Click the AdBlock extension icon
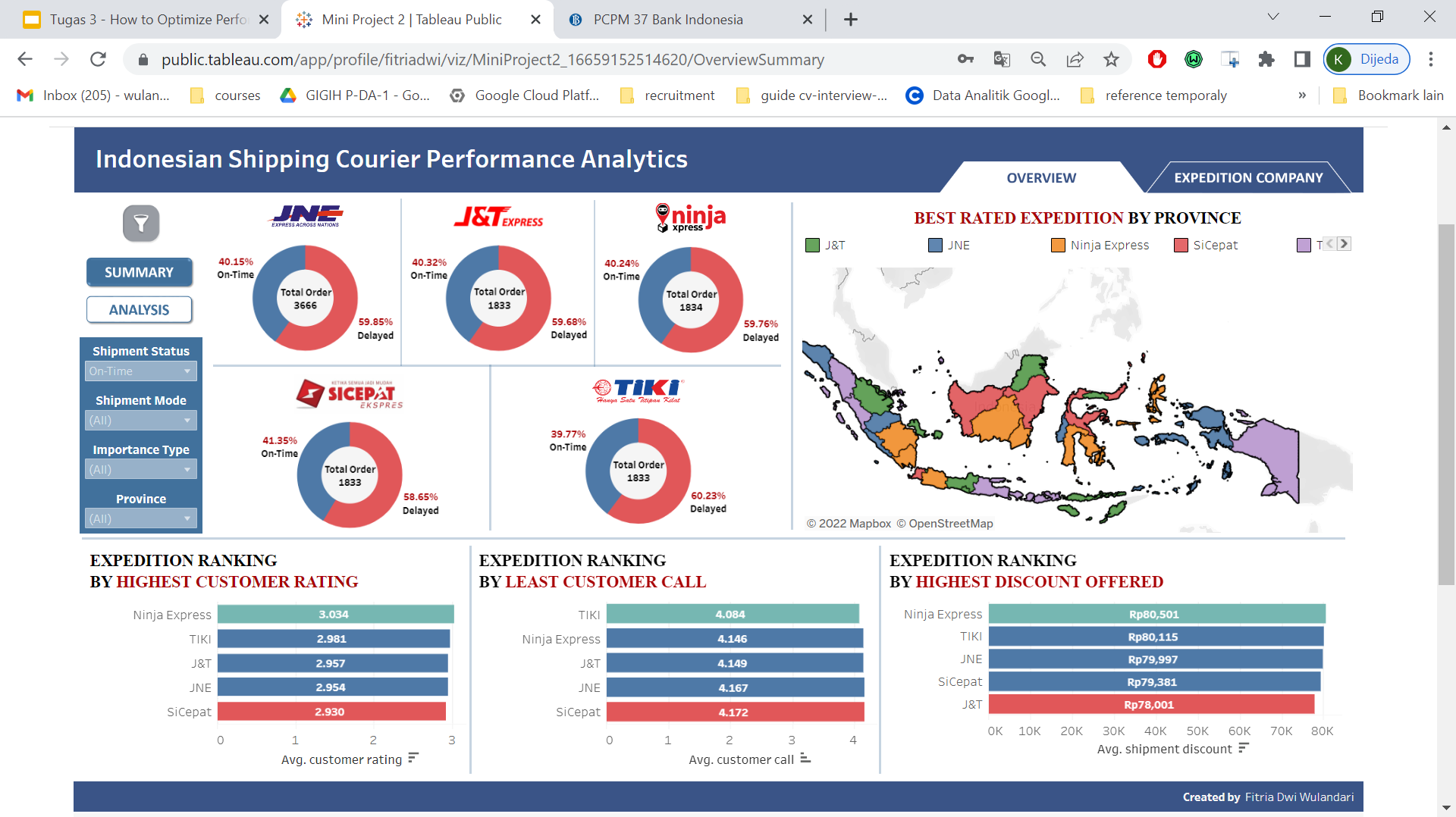This screenshot has width=1456, height=817. (1156, 59)
